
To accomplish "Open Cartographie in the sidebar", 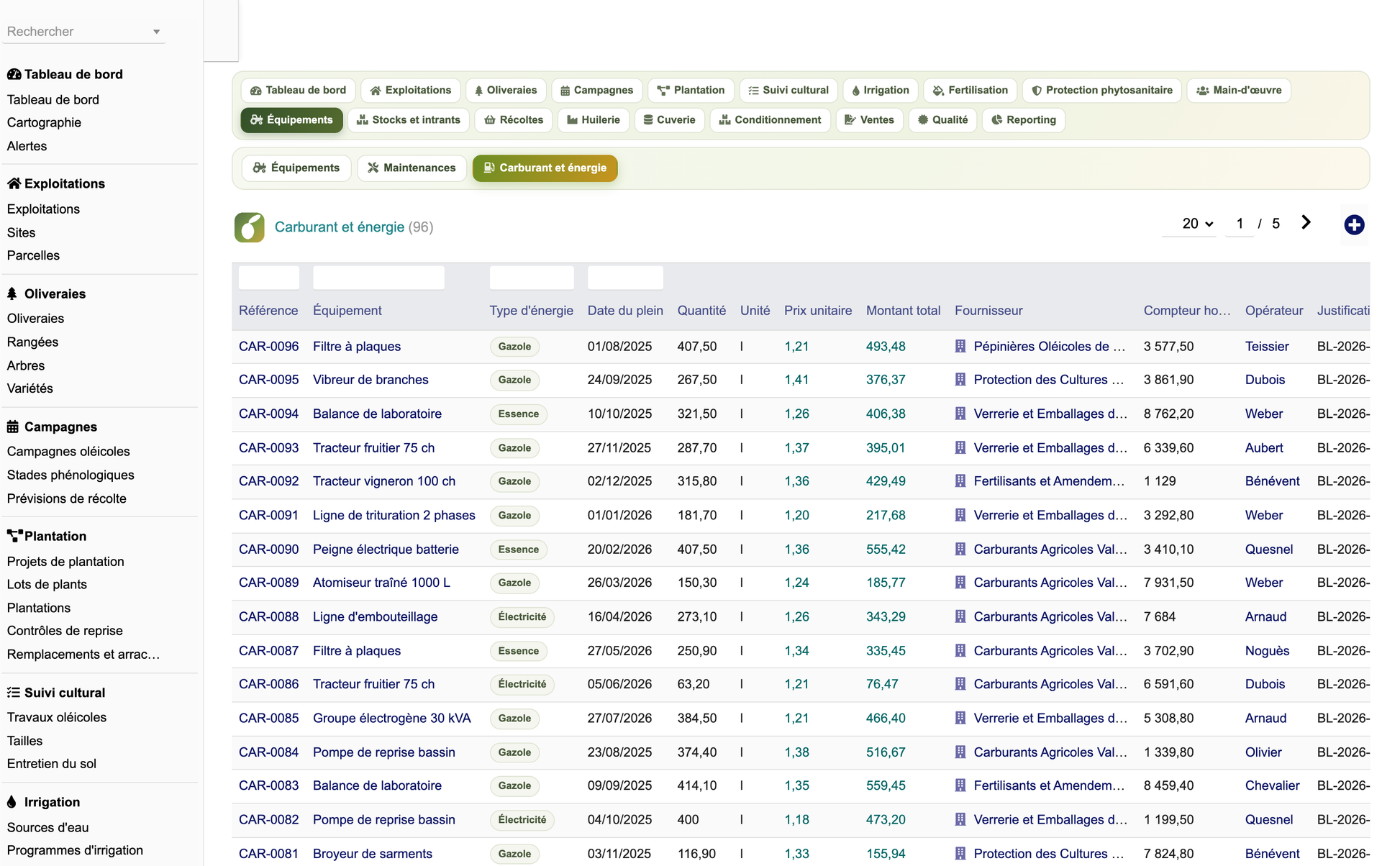I will pyautogui.click(x=44, y=122).
